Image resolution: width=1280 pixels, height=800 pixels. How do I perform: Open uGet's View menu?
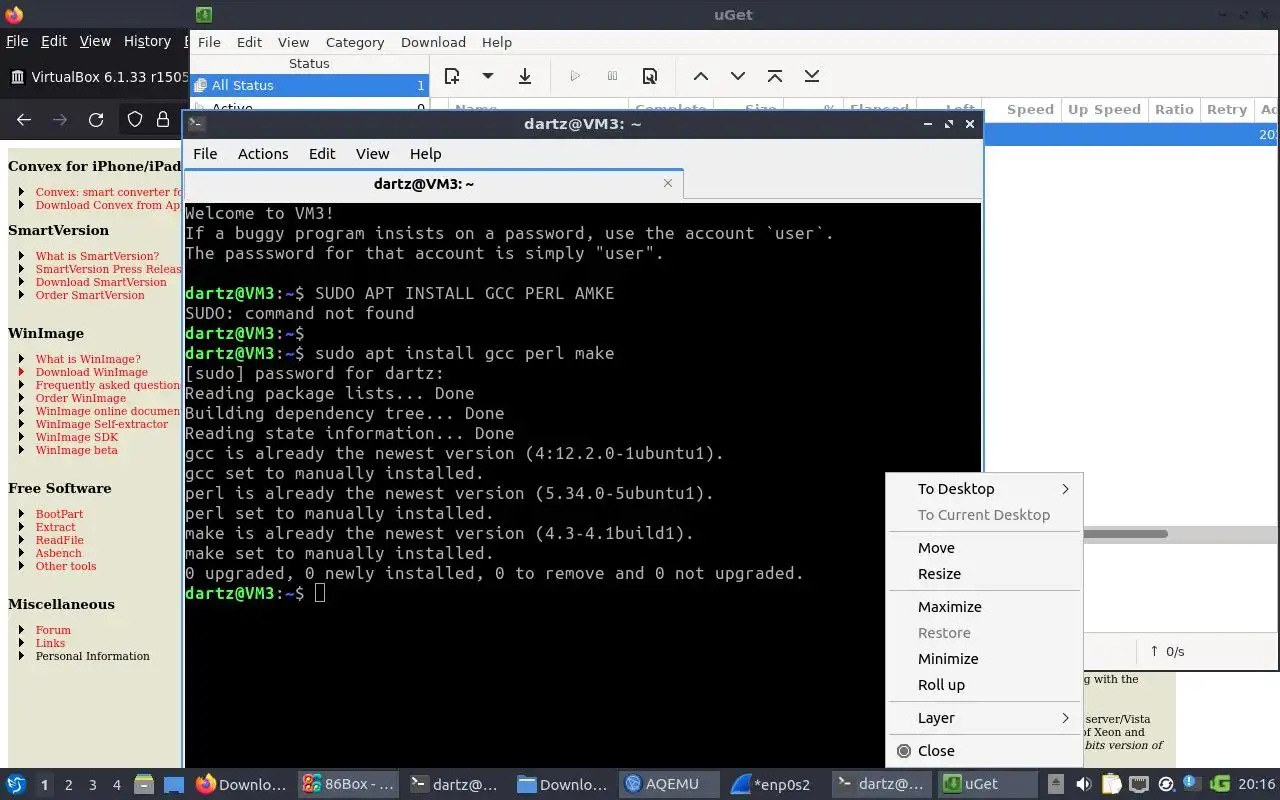[x=293, y=42]
